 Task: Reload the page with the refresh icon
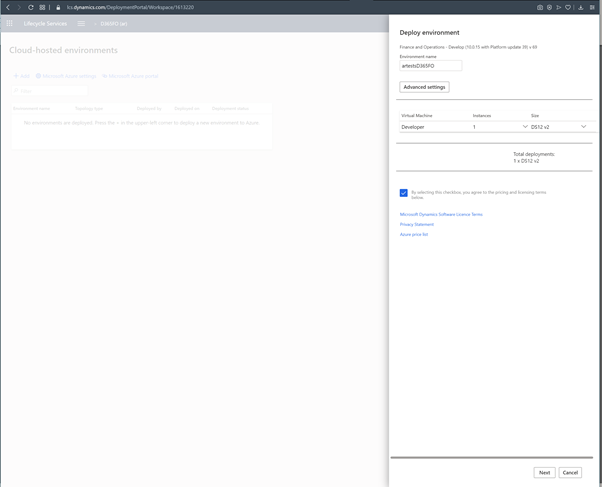click(31, 7)
